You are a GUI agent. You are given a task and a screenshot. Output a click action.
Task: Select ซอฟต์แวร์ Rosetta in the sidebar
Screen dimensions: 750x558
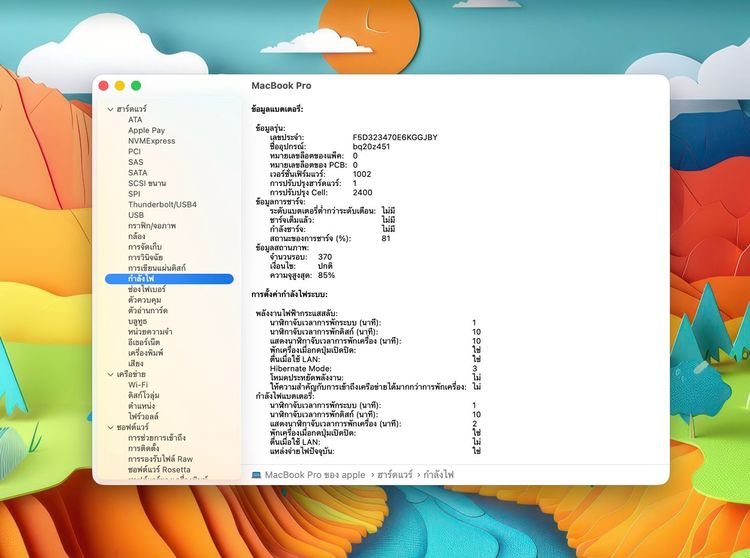click(159, 470)
